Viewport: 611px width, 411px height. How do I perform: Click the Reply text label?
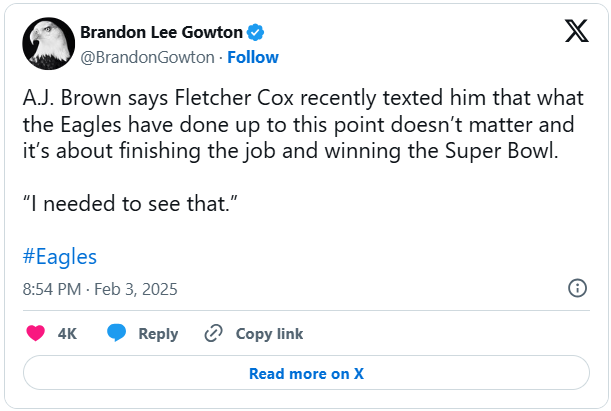158,334
